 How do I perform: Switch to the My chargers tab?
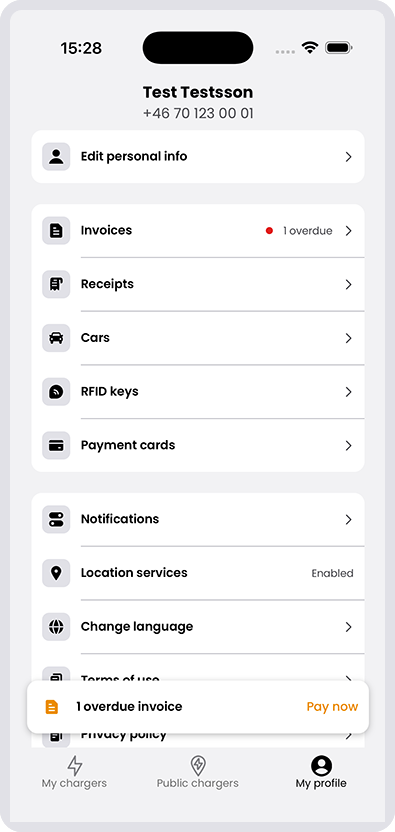74,773
